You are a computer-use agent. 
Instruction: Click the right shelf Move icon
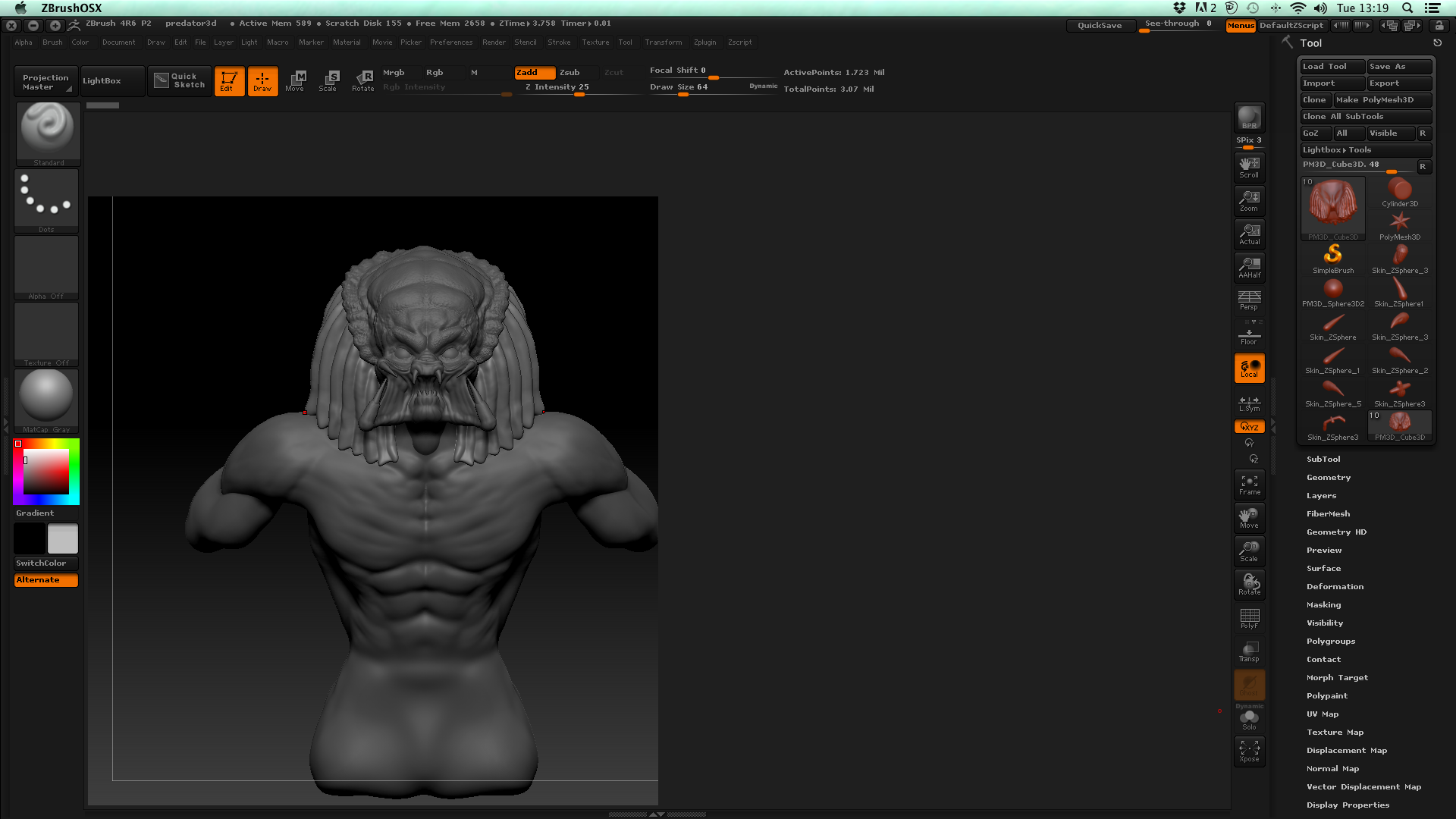click(x=1249, y=518)
